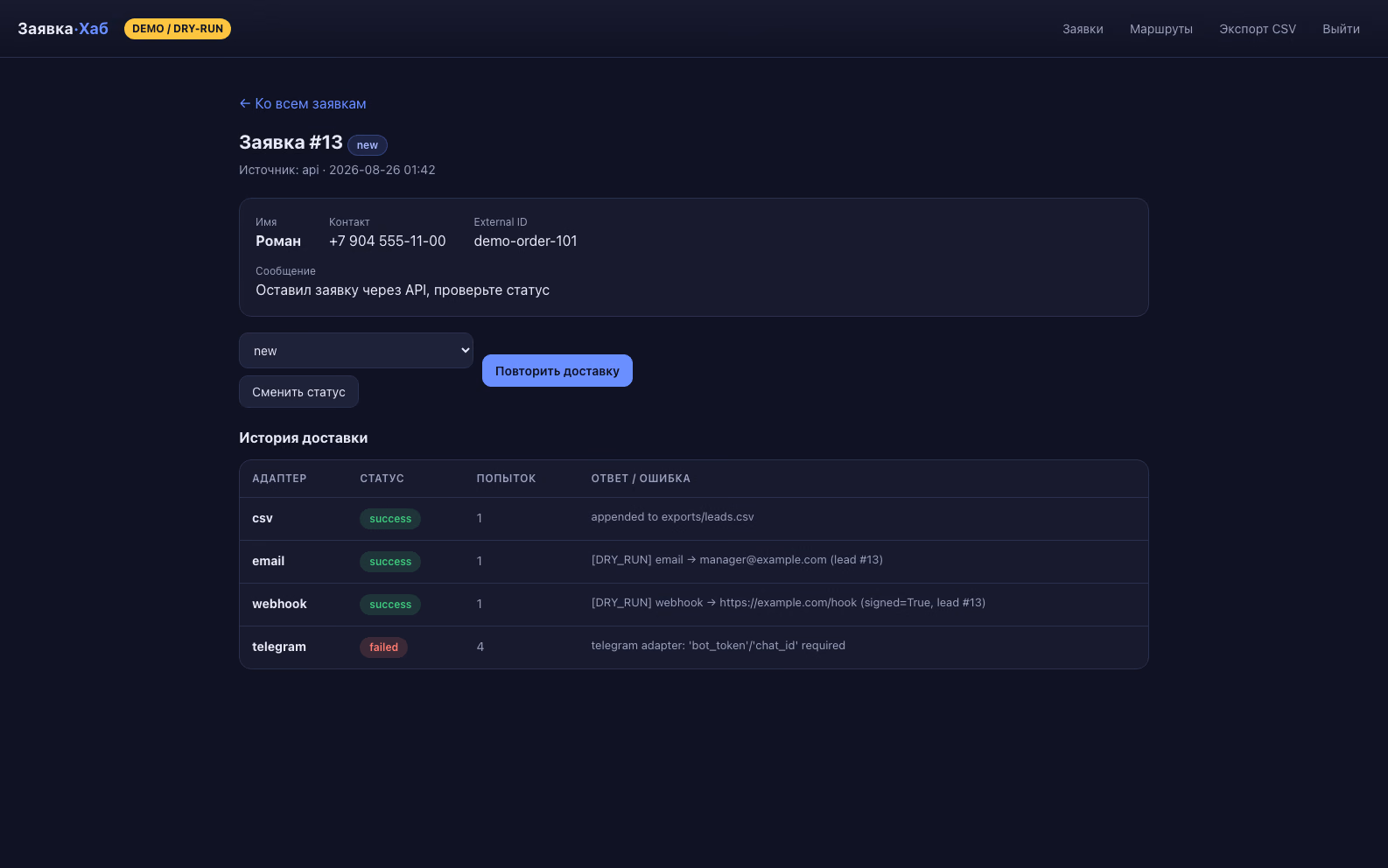1388x868 pixels.
Task: Click the "История доставки" heading
Action: point(304,437)
